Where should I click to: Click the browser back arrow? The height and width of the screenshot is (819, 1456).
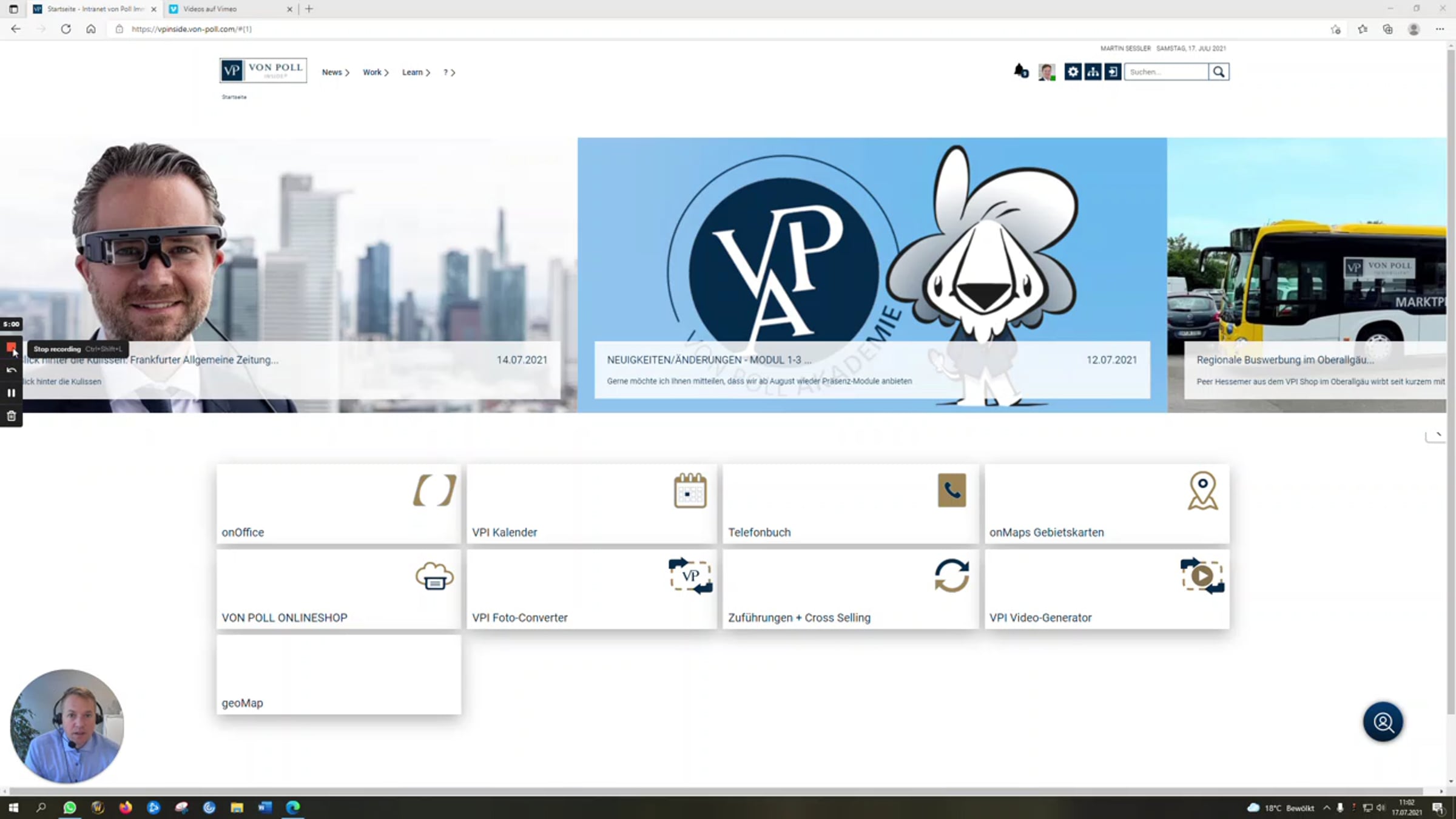[16, 29]
